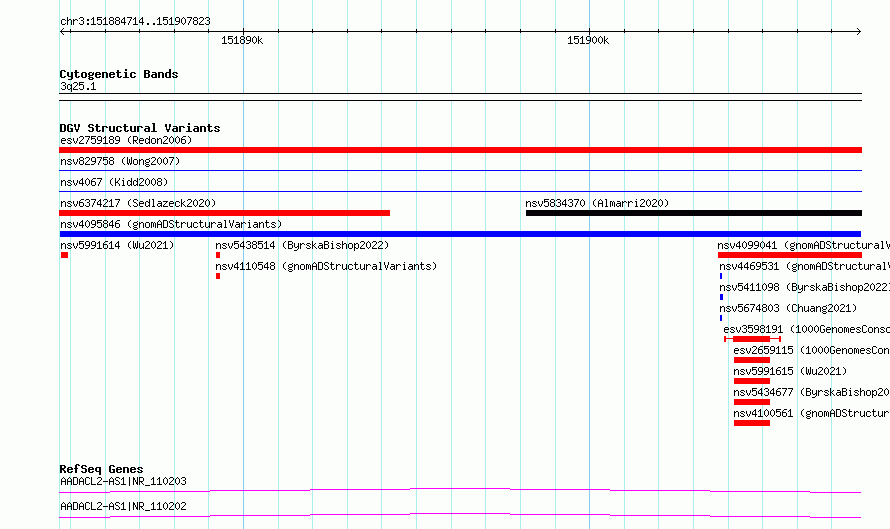The height and width of the screenshot is (529, 890).
Task: Open the AADACL2-AS1|NR_110202 gene label
Action: coord(123,506)
